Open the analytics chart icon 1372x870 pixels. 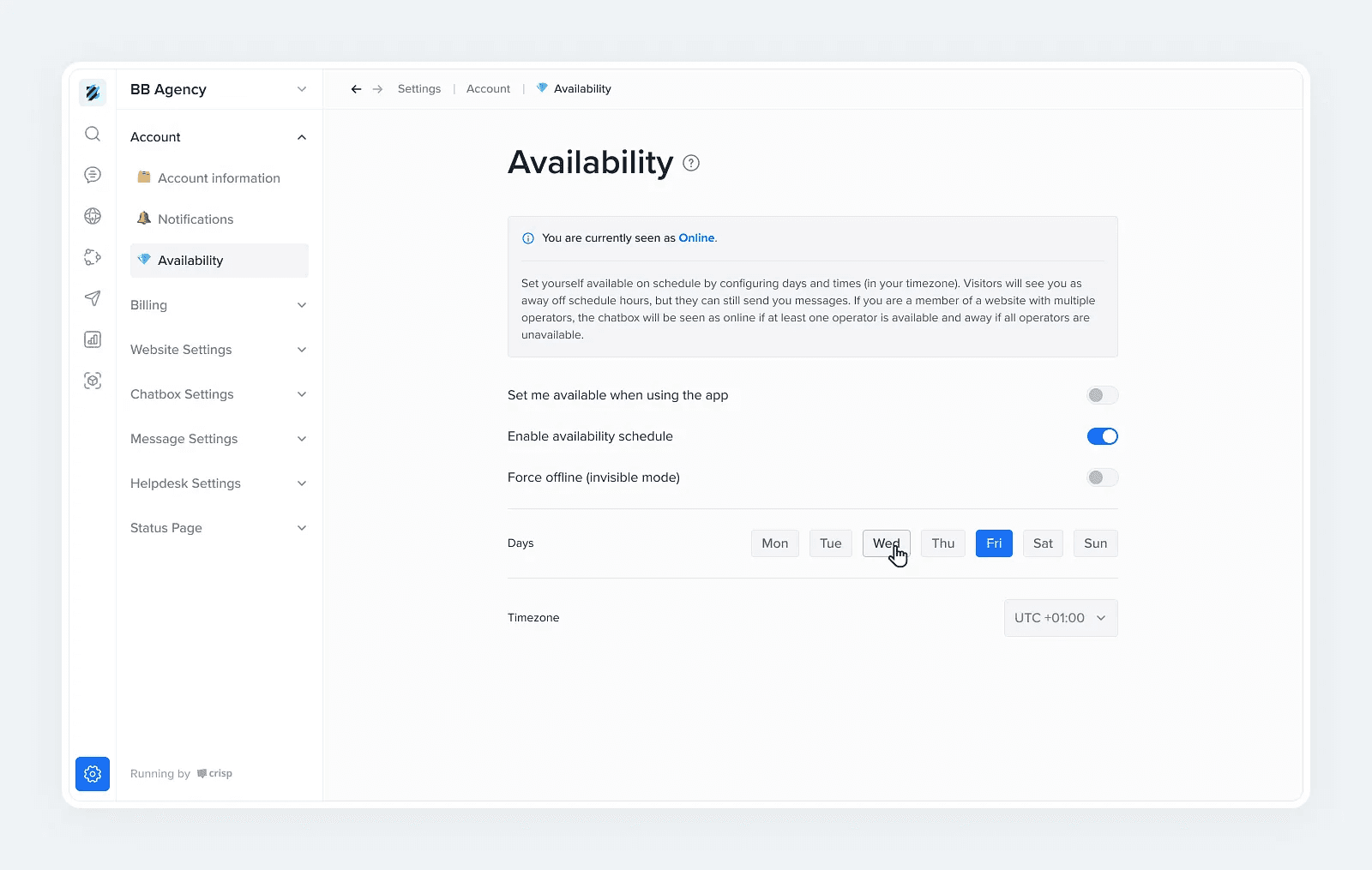pyautogui.click(x=93, y=339)
